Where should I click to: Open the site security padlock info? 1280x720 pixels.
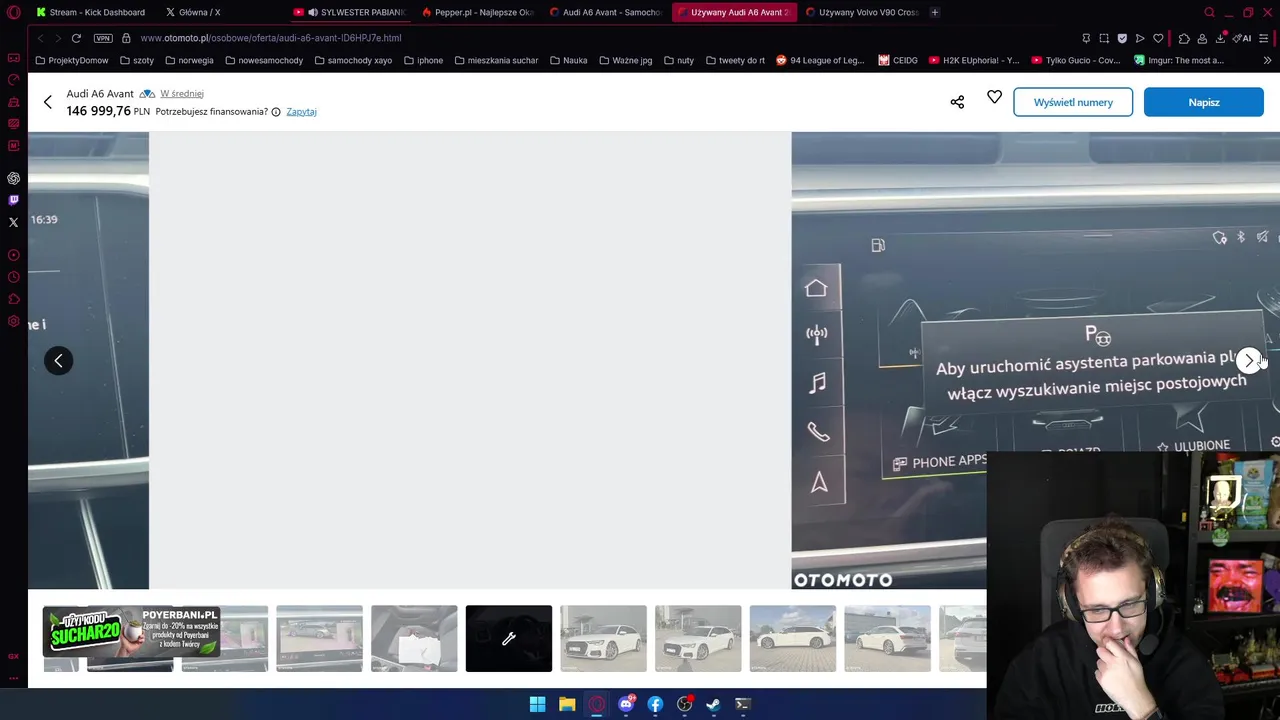[126, 38]
